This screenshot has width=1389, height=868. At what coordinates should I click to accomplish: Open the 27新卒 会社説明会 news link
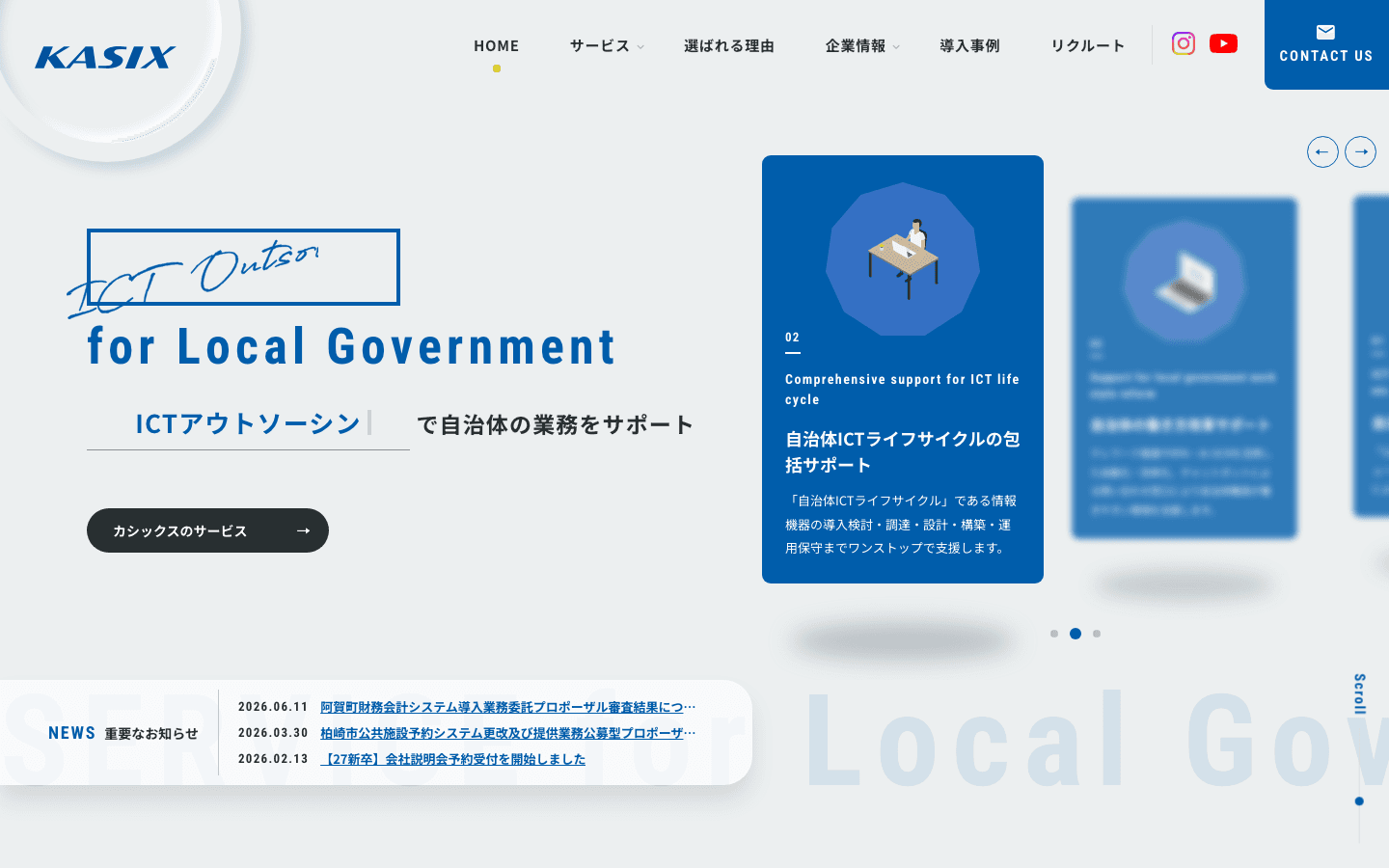click(452, 759)
